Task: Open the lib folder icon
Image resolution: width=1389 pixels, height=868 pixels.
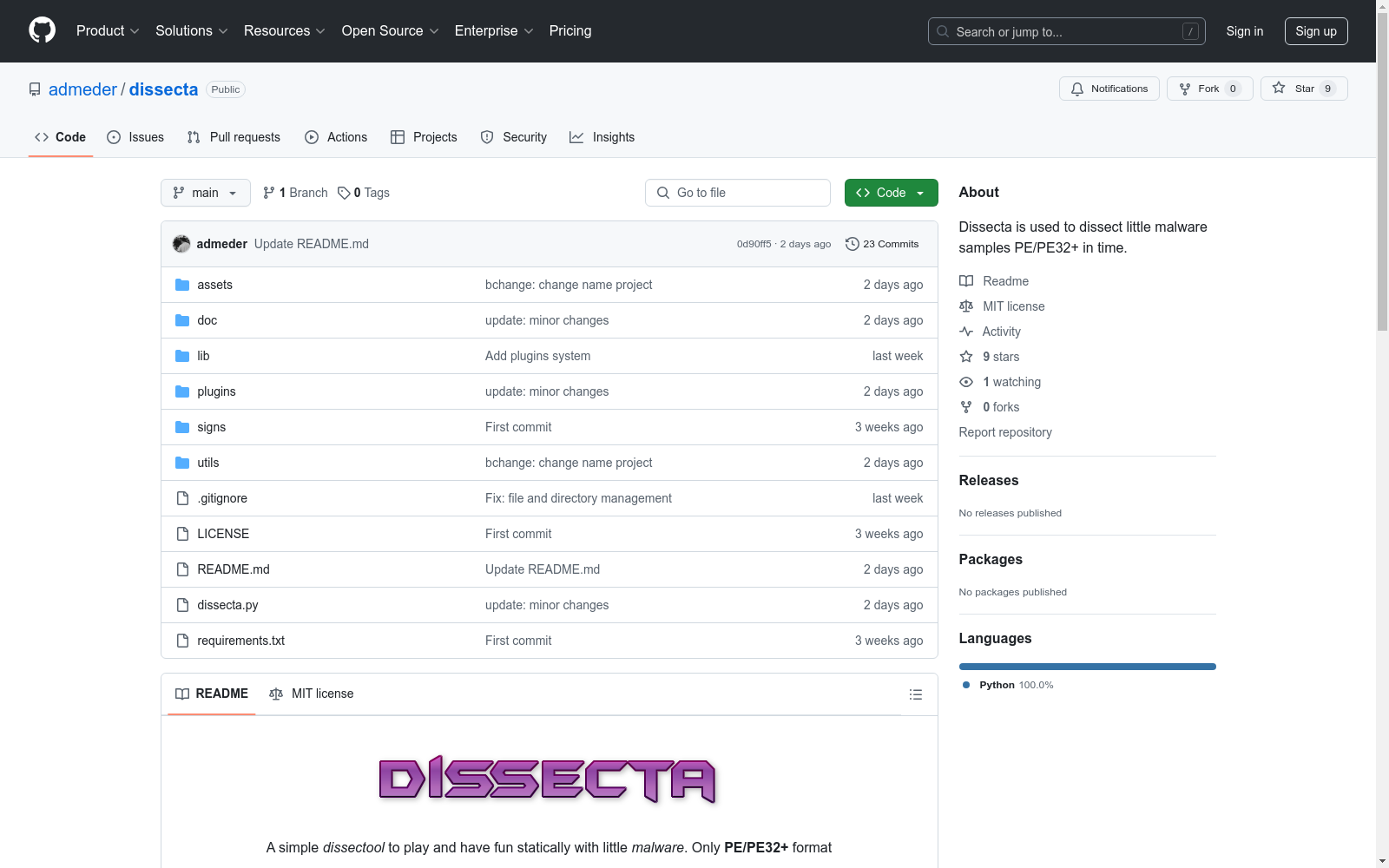Action: point(182,356)
